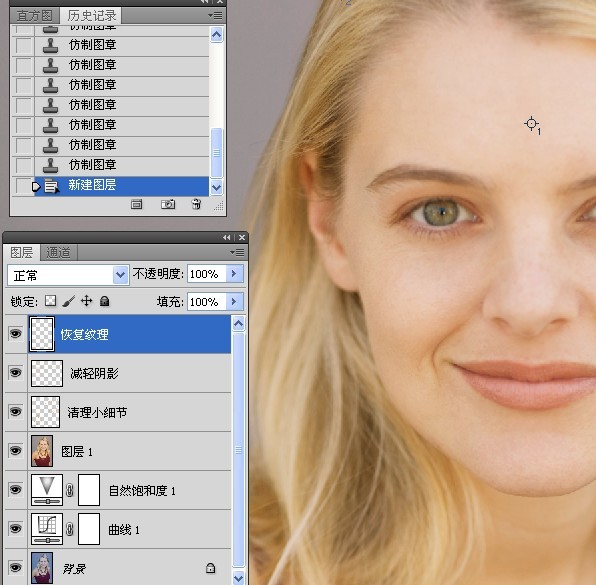Click the padlock icon on 背景 layer
The image size is (596, 585).
pos(210,568)
